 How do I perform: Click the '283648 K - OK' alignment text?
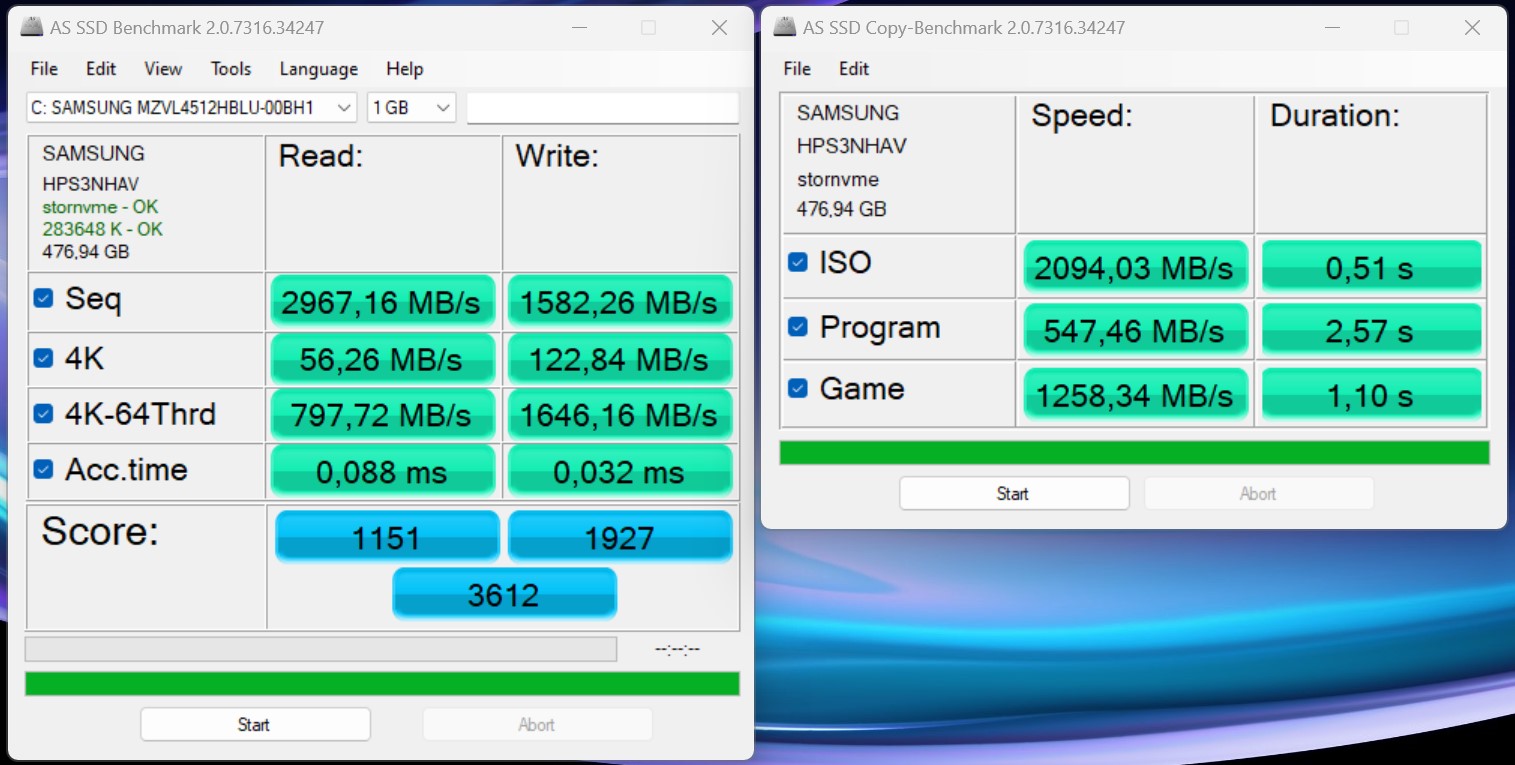coord(102,229)
